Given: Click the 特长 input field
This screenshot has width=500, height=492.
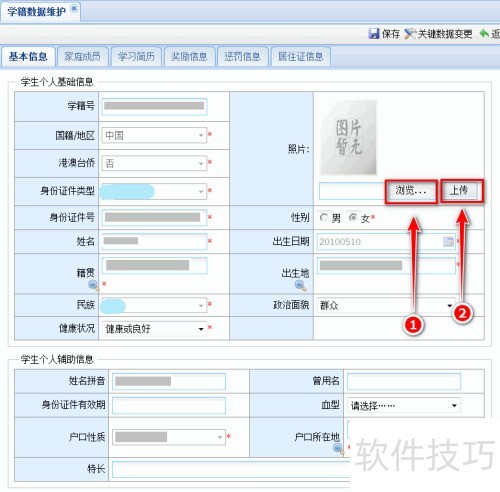Looking at the screenshot, I should tap(231, 469).
